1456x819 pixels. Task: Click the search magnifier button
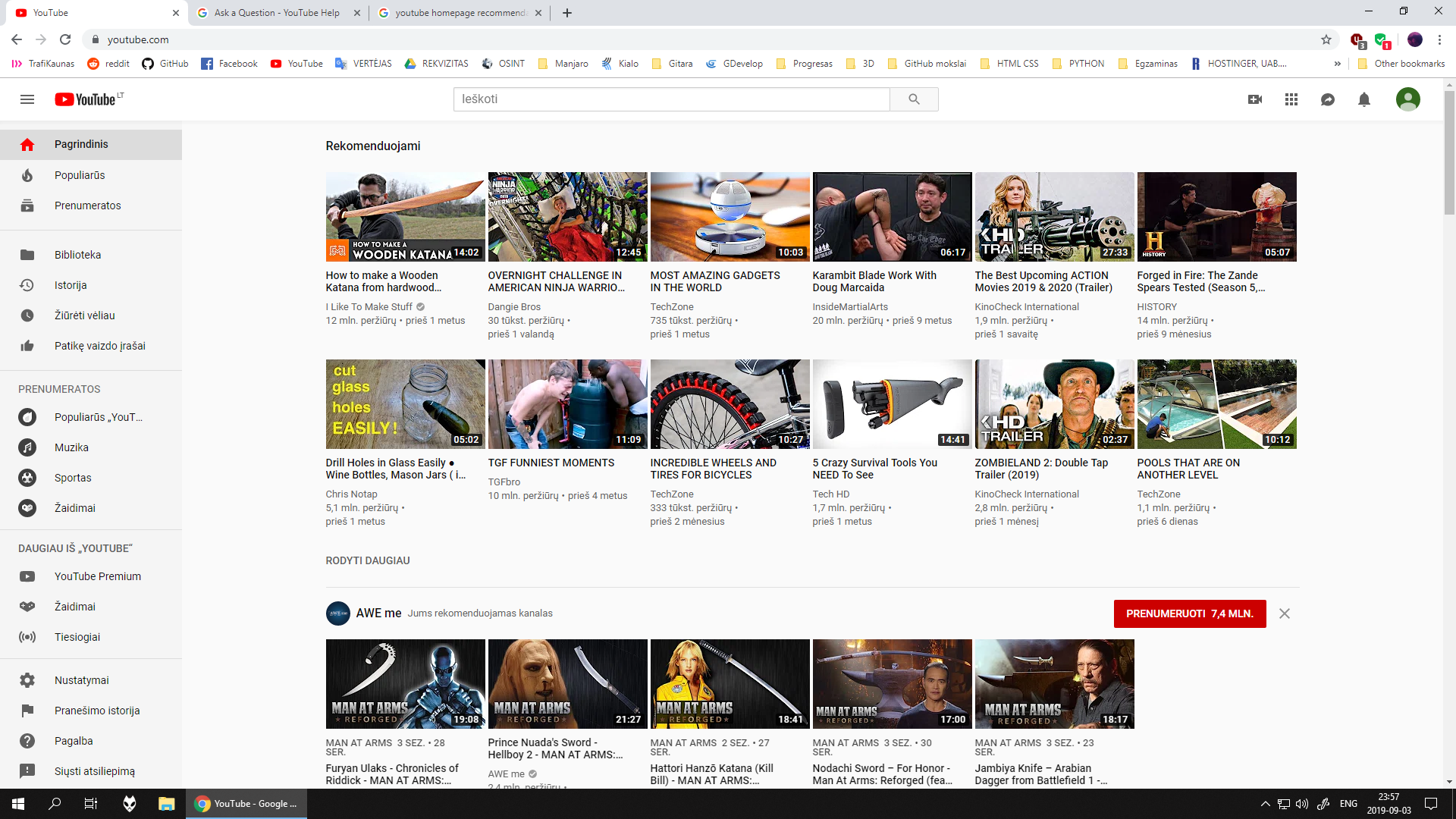tap(914, 99)
